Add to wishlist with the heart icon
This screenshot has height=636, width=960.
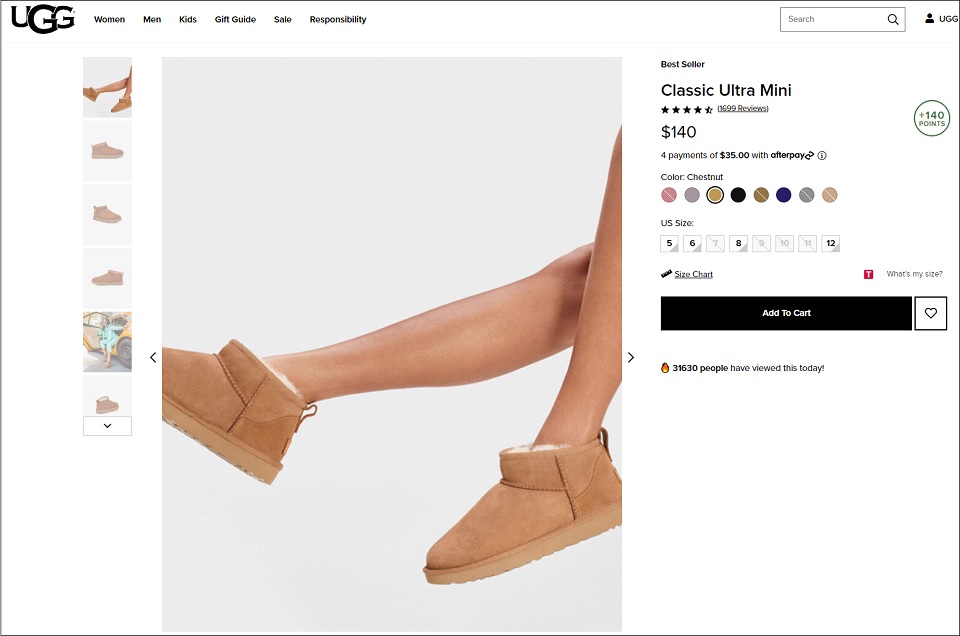(931, 313)
